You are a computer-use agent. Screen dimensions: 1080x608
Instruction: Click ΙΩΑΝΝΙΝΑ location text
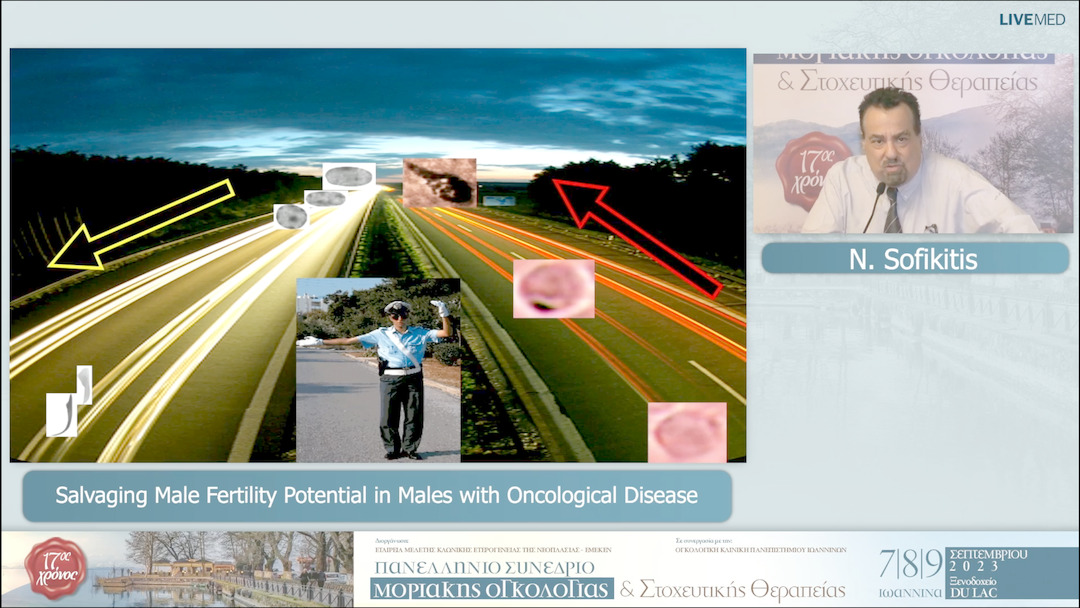pos(910,592)
